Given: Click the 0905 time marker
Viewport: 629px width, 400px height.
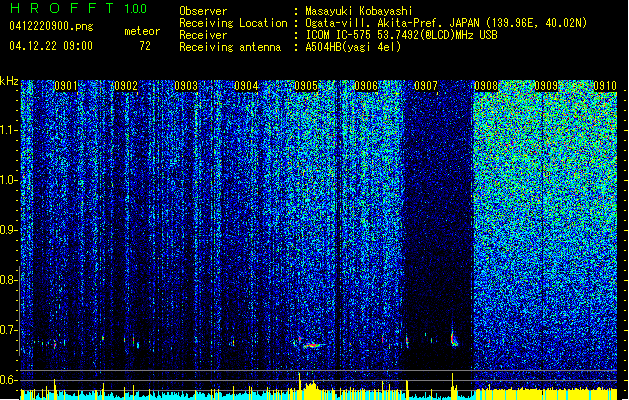Looking at the screenshot, I should (306, 86).
